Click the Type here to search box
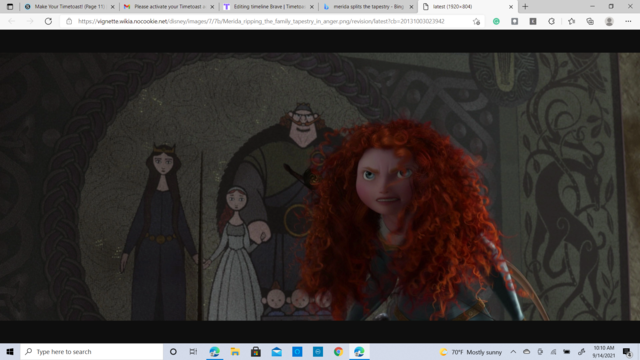640x360 pixels. [x=92, y=351]
